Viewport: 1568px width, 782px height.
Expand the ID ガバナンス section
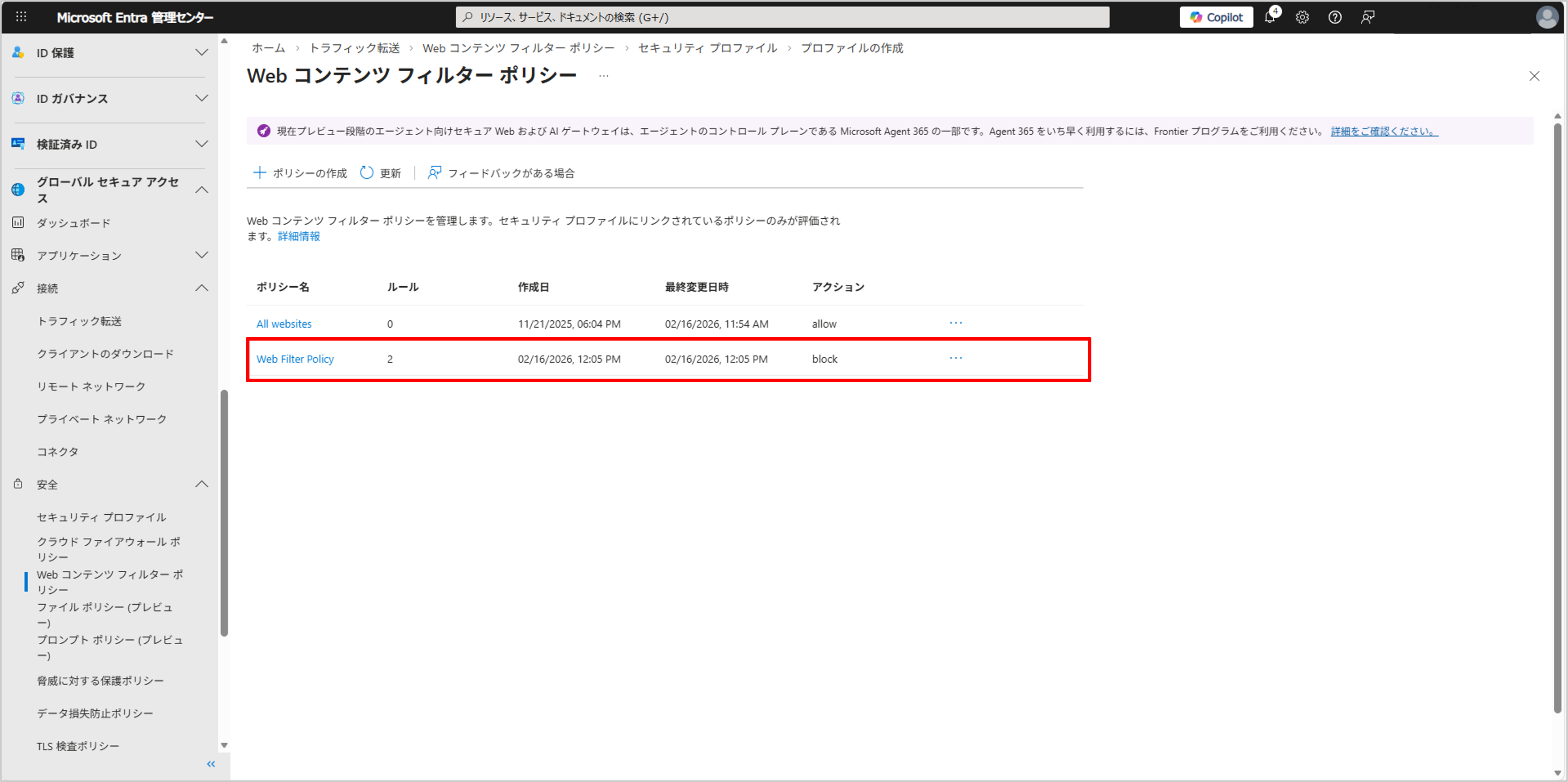tap(202, 98)
